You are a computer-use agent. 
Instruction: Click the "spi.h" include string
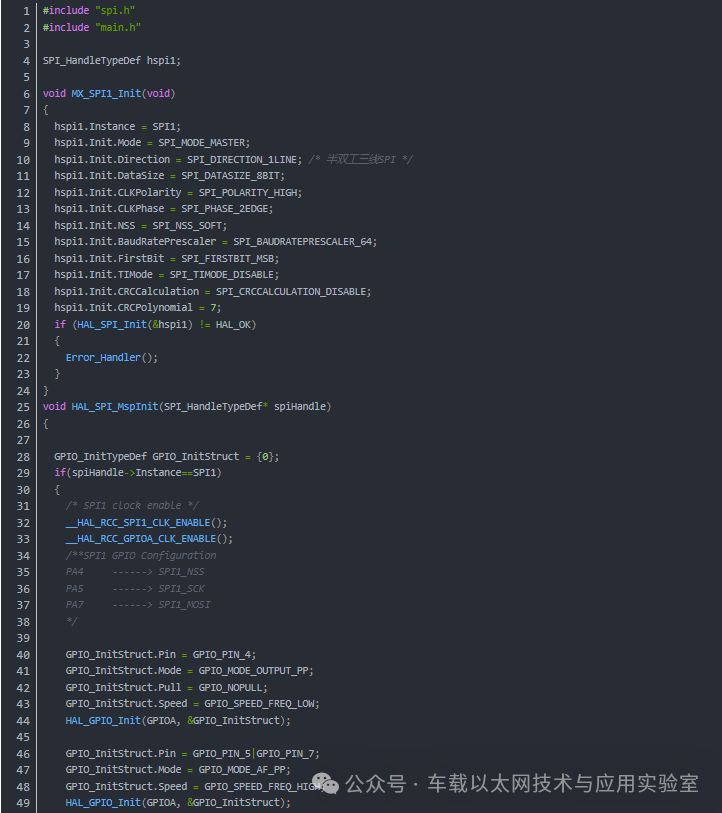click(115, 10)
